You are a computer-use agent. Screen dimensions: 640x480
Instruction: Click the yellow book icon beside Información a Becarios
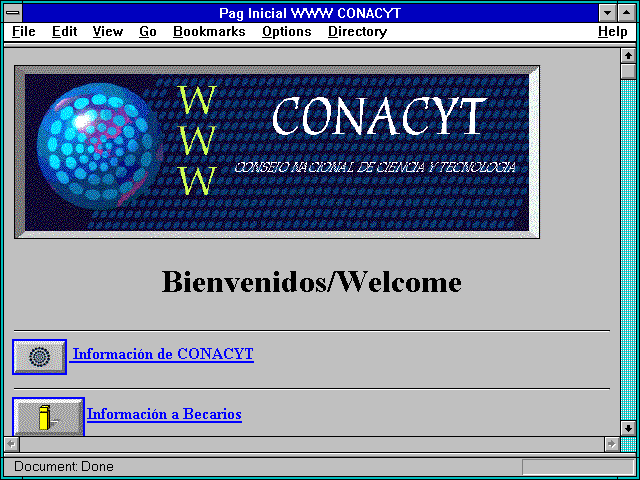[48, 416]
